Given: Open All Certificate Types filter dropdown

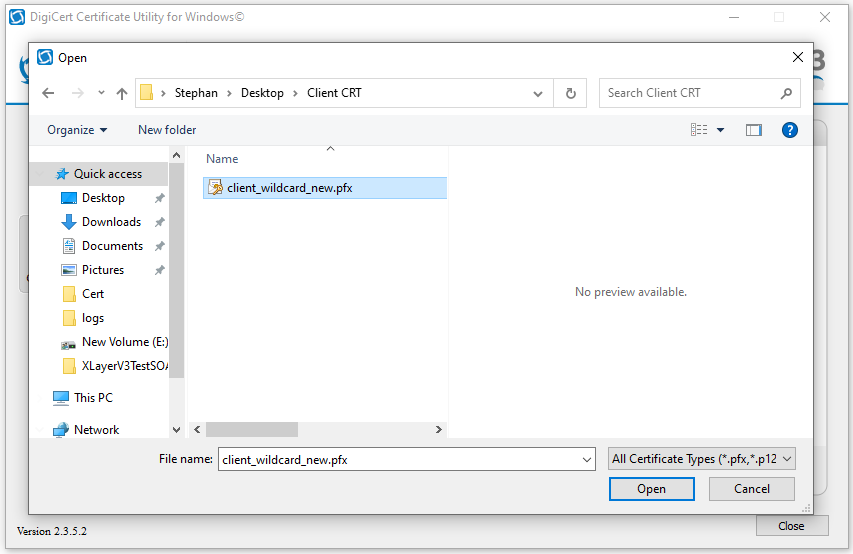Looking at the screenshot, I should click(x=702, y=459).
